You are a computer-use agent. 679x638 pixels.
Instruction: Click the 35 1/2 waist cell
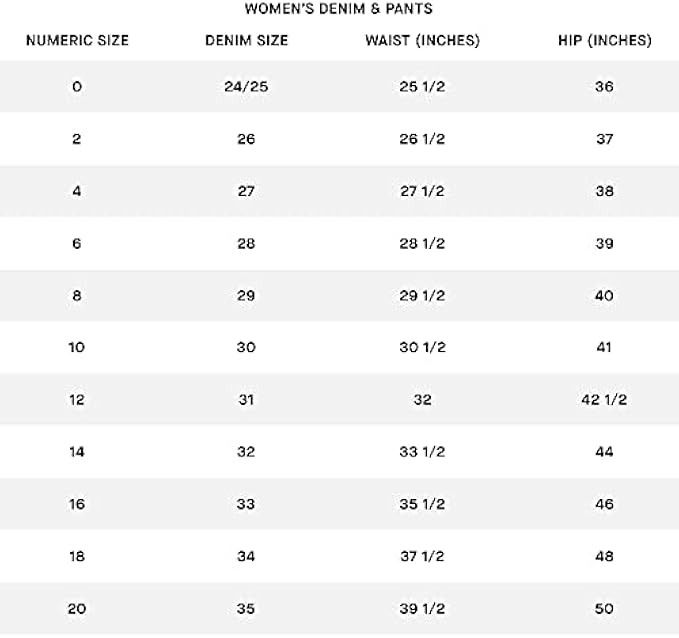click(x=422, y=505)
